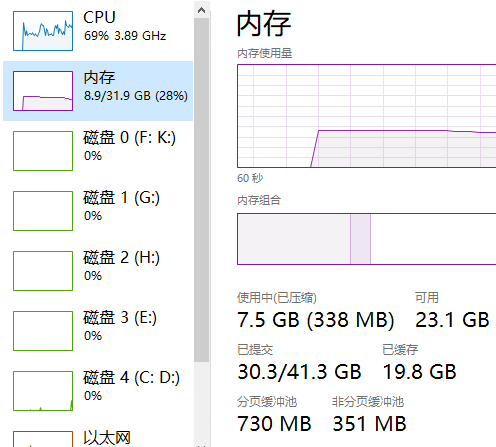Select the 内存 8.9/31.9 GB entry

coord(98,91)
